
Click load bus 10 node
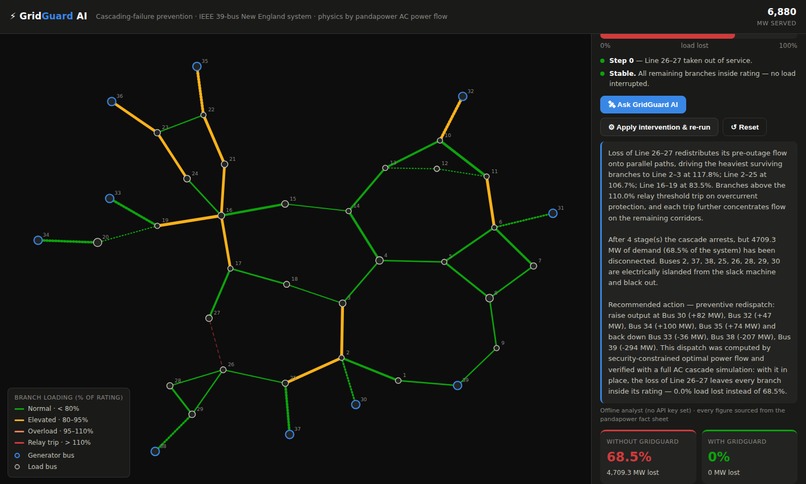pyautogui.click(x=440, y=140)
